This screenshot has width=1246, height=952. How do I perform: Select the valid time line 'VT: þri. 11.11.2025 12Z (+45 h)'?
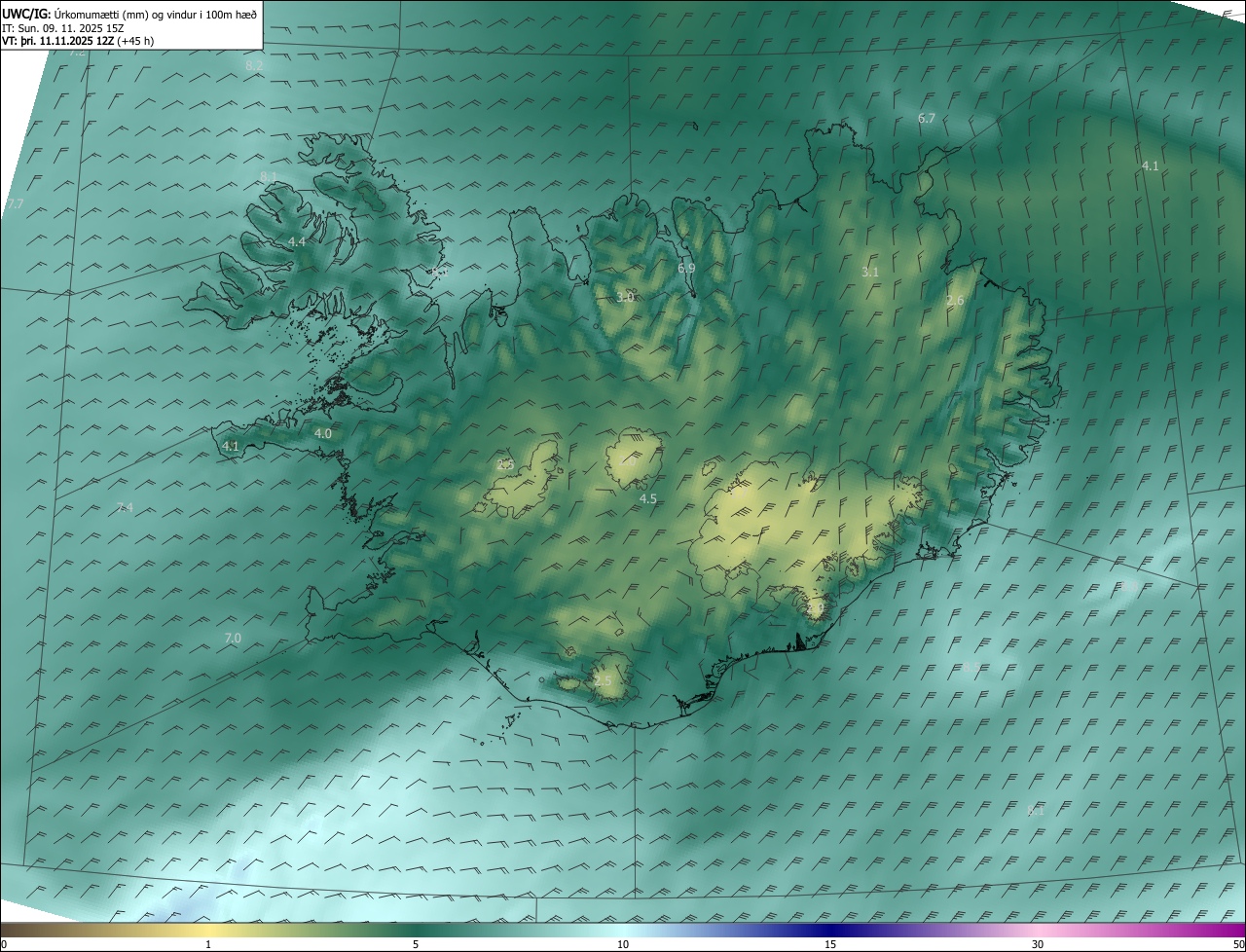78,41
